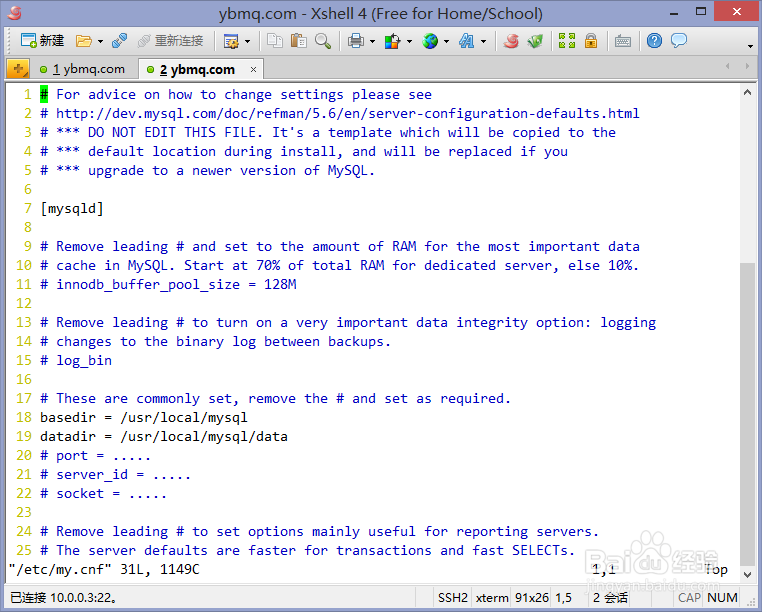Image resolution: width=762 pixels, height=612 pixels.
Task: Click the copy icon in toolbar
Action: [x=275, y=41]
